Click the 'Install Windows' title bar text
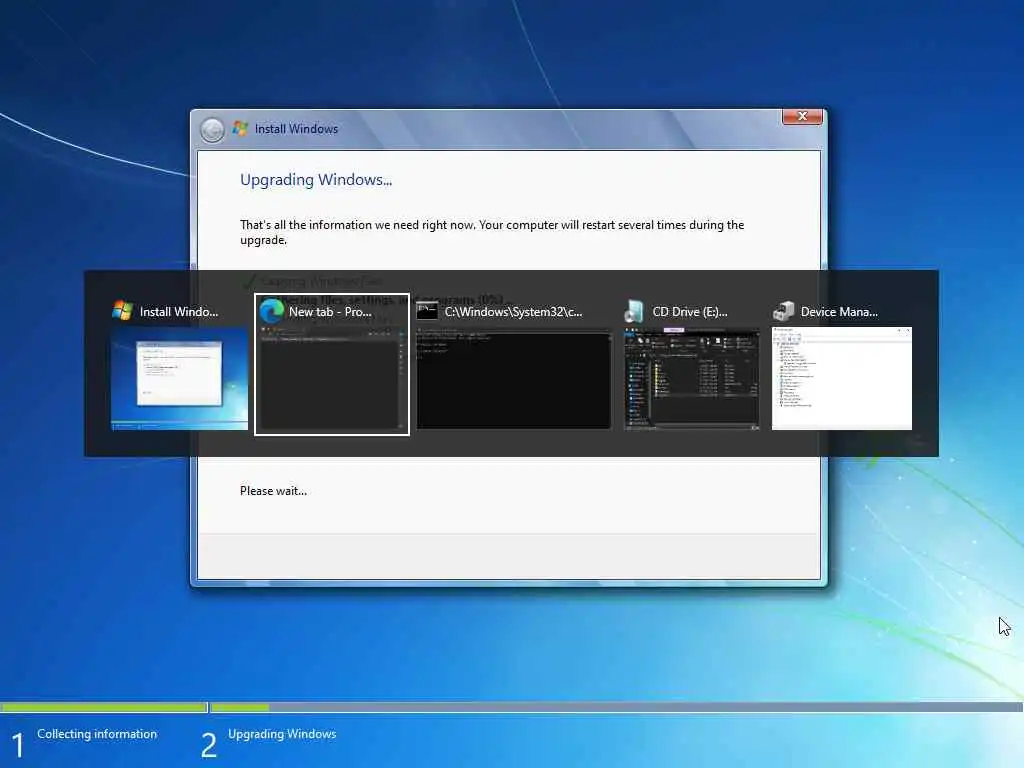 tap(296, 129)
